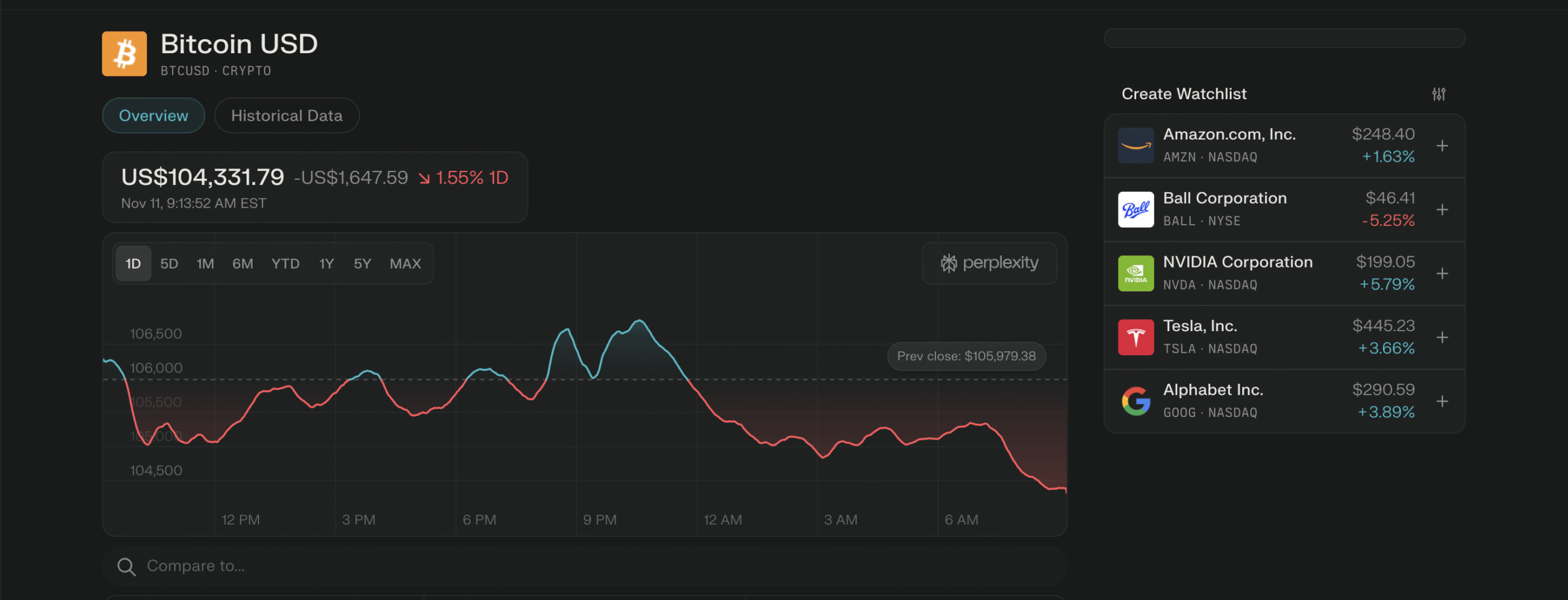Add Tesla to watchlist with plus
This screenshot has width=1568, height=600.
tap(1442, 337)
